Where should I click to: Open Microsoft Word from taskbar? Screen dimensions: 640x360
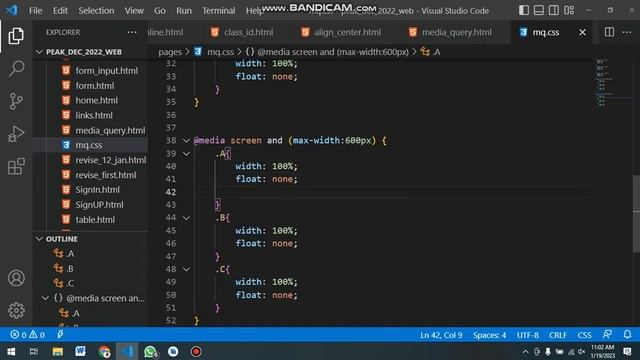[80, 351]
